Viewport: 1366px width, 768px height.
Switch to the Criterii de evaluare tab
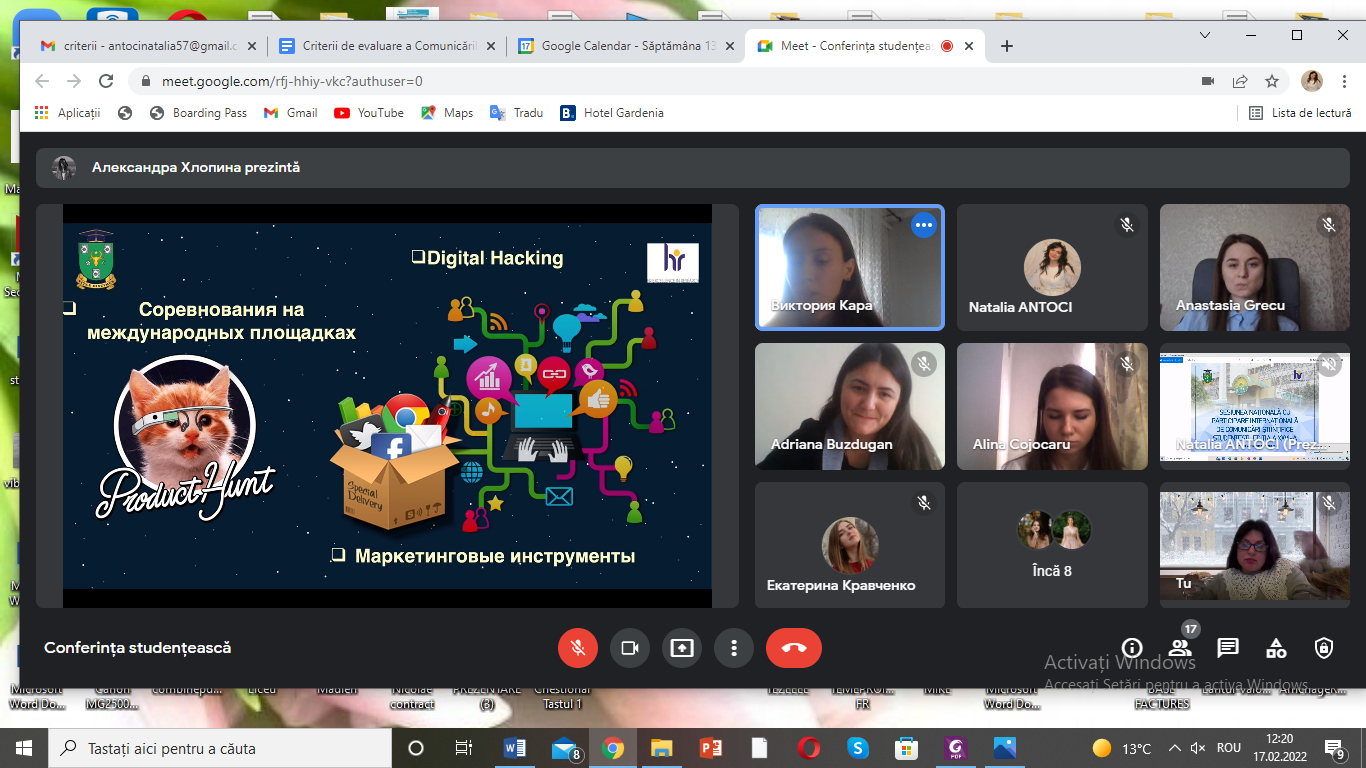(388, 46)
